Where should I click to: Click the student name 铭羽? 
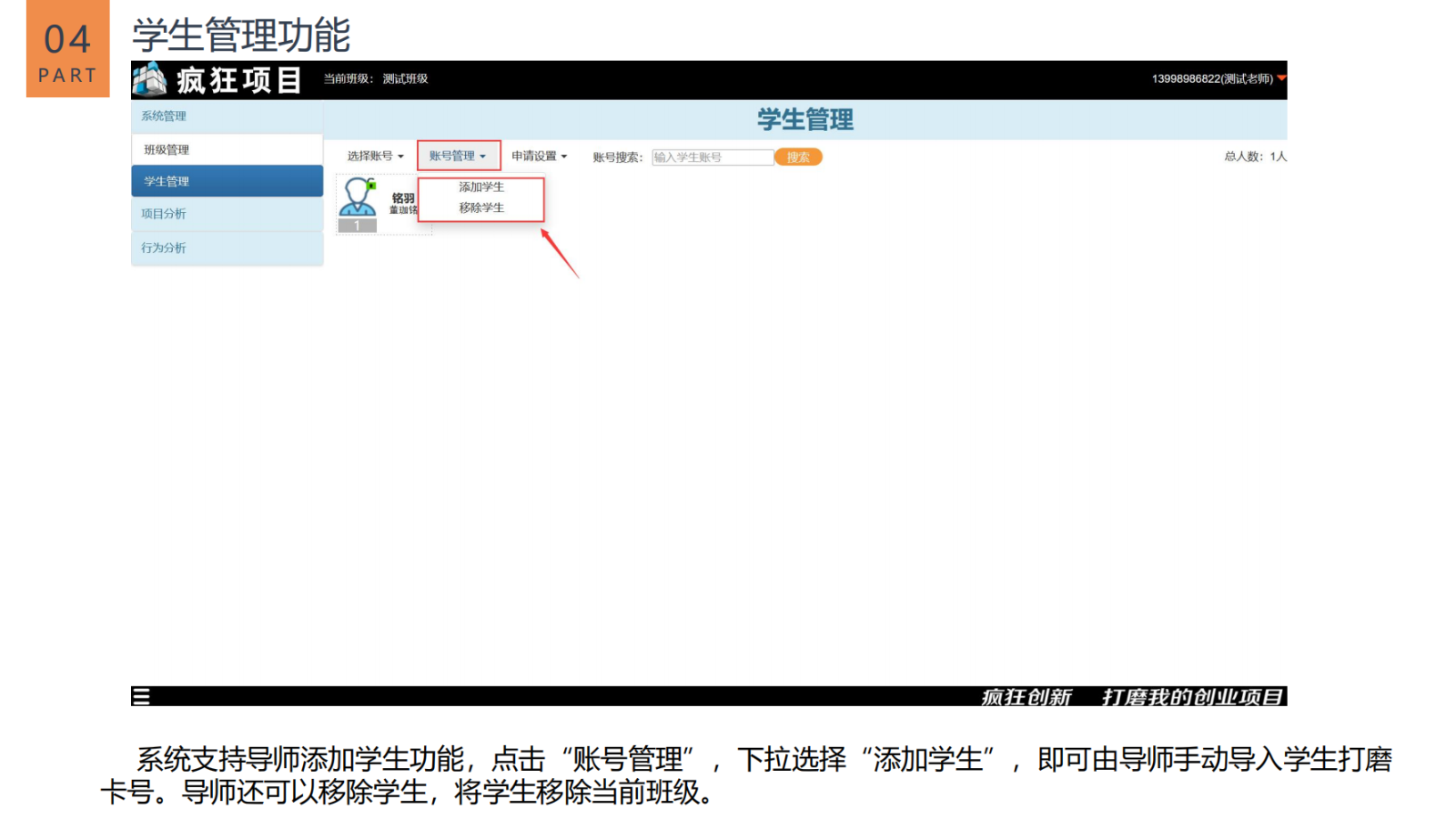pyautogui.click(x=403, y=197)
